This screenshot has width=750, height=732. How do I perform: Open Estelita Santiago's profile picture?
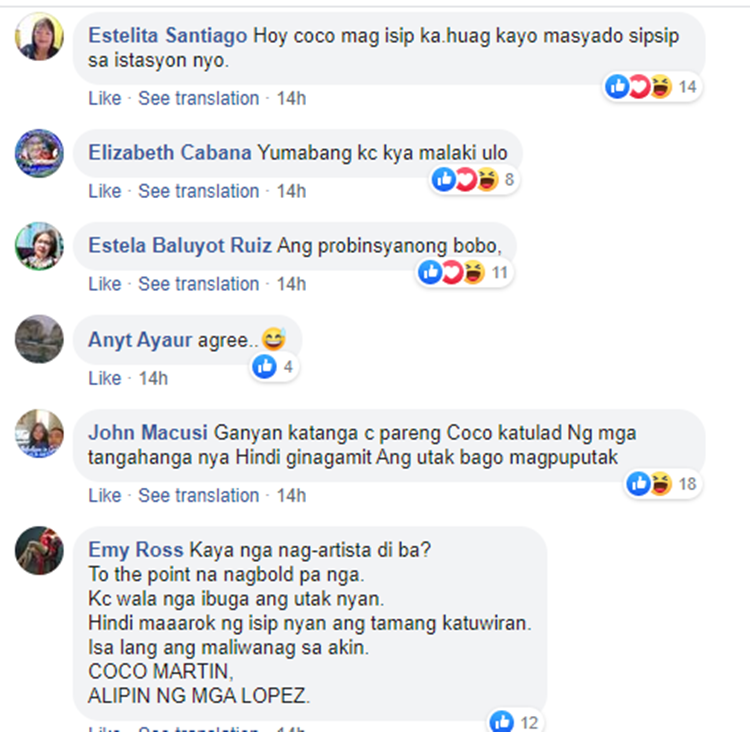(x=39, y=36)
